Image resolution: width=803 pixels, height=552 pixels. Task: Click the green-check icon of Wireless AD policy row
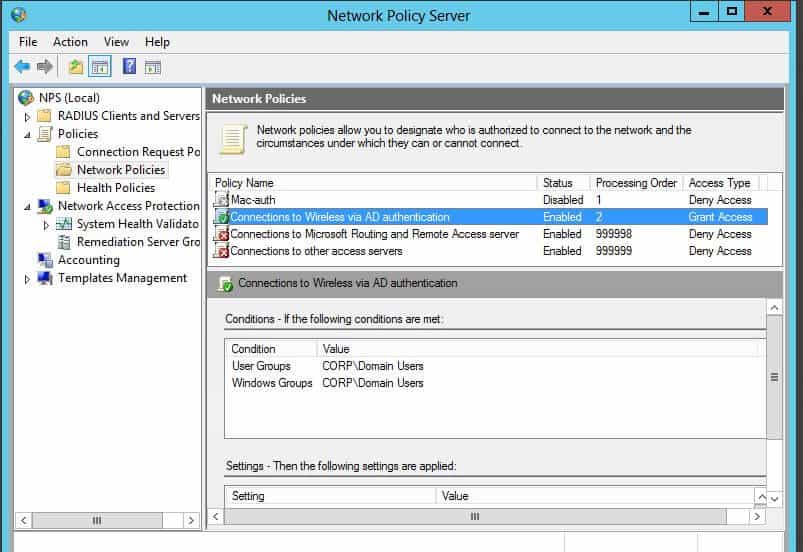[221, 217]
